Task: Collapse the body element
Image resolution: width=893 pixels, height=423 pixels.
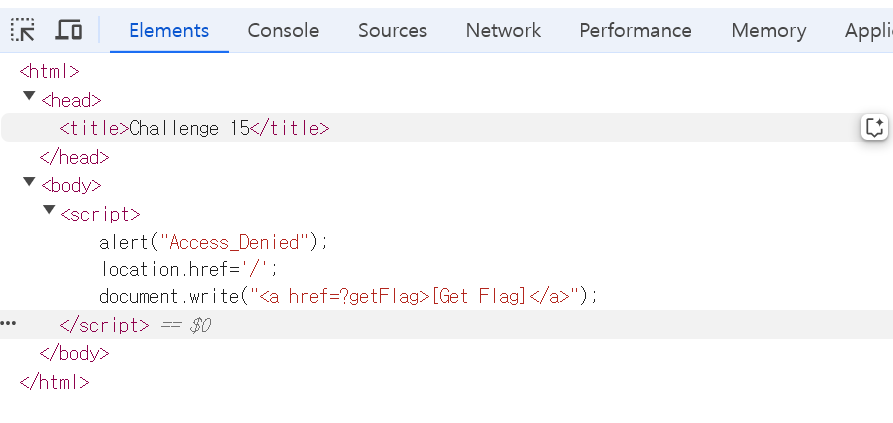Action: [x=29, y=182]
